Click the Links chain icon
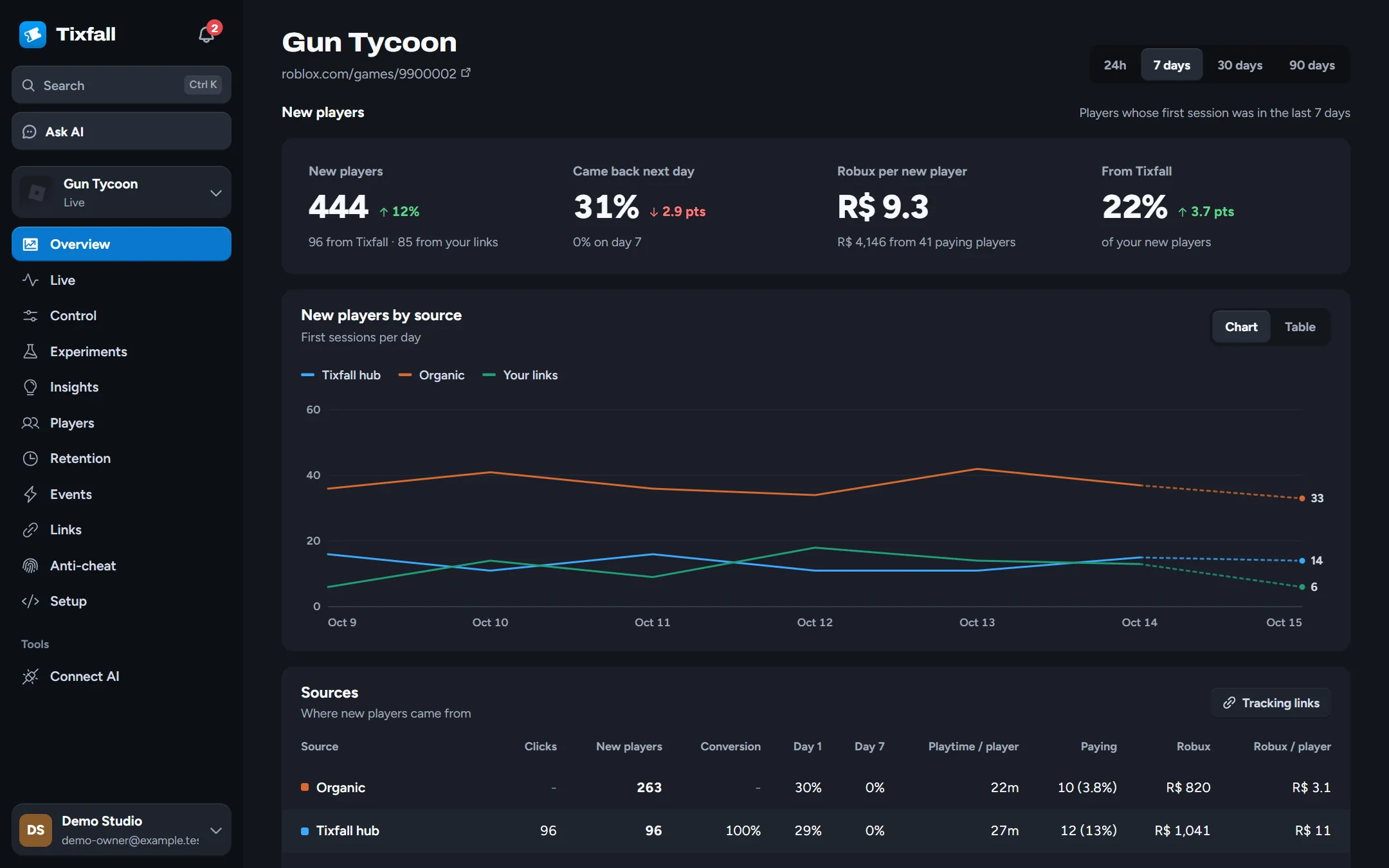Viewport: 1389px width, 868px height. [30, 530]
